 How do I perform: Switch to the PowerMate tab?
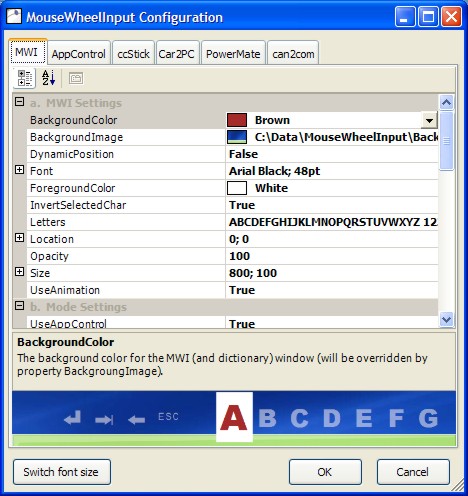point(233,54)
